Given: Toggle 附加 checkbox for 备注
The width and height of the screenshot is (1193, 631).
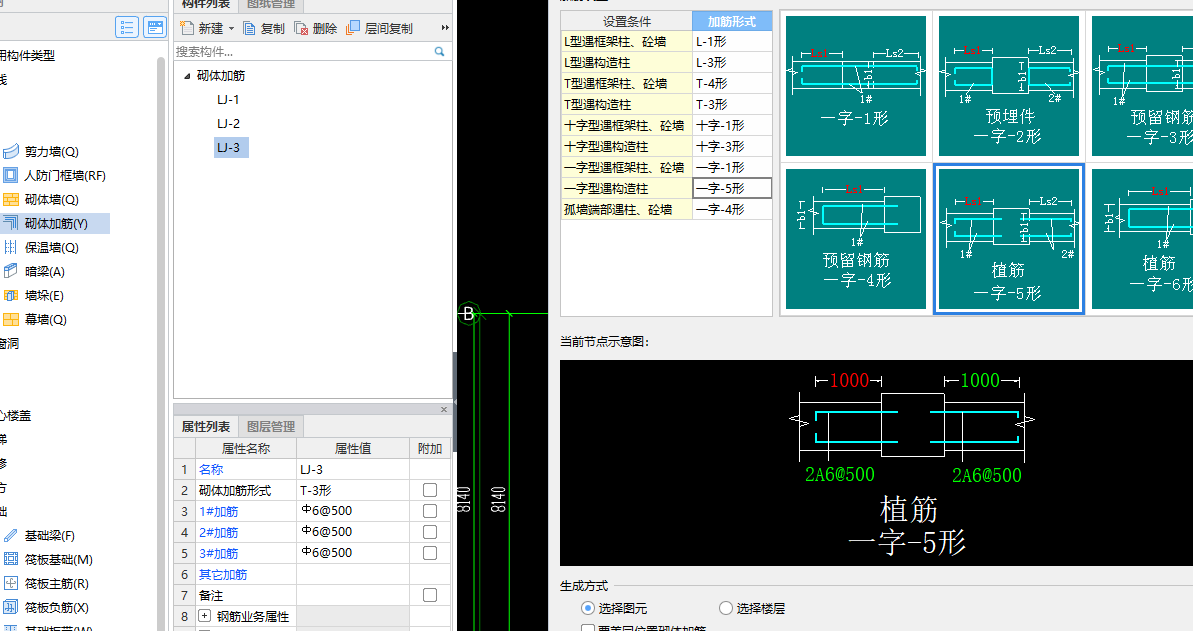Looking at the screenshot, I should click(430, 594).
